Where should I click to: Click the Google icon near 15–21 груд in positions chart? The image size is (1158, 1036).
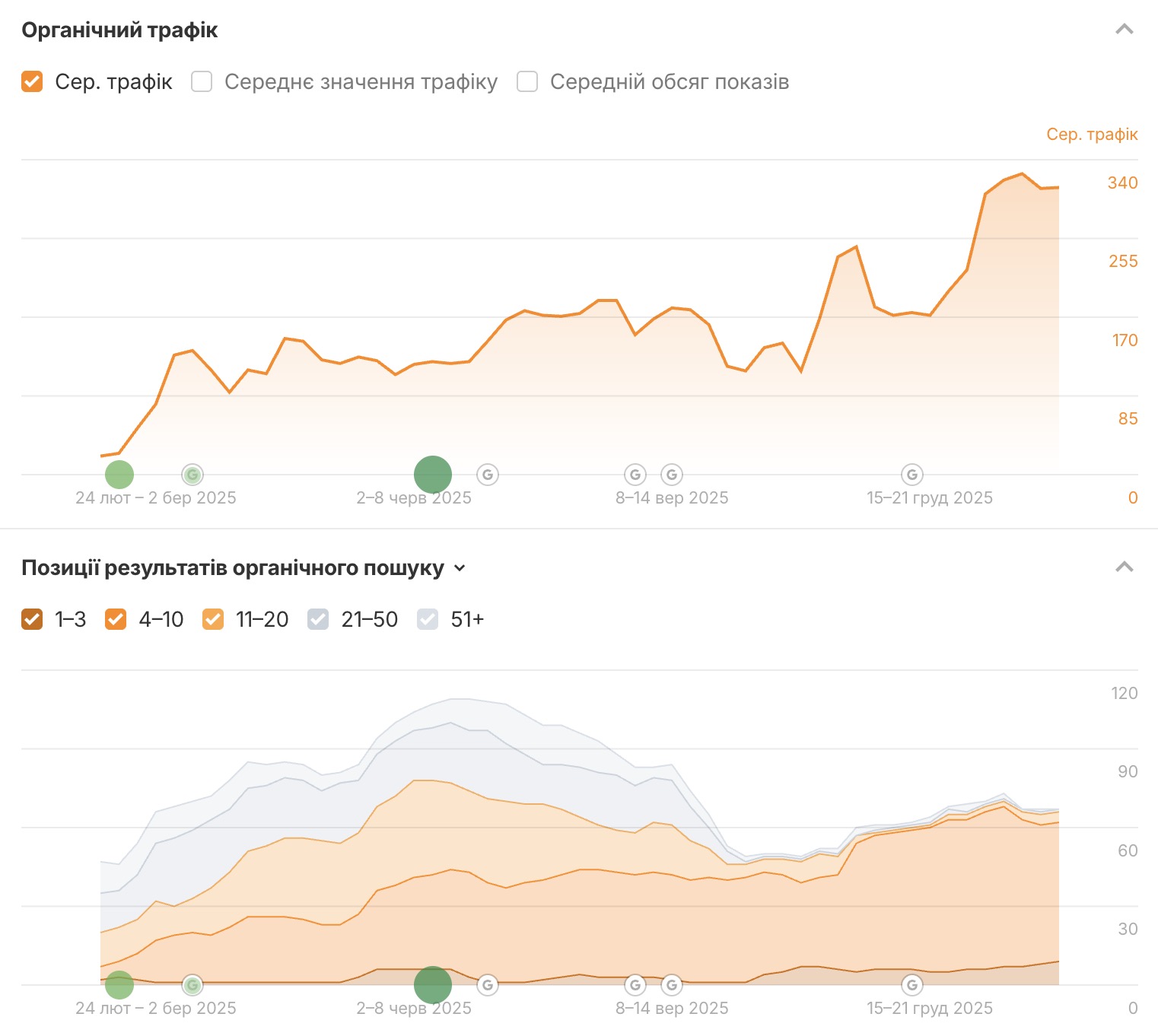(912, 985)
